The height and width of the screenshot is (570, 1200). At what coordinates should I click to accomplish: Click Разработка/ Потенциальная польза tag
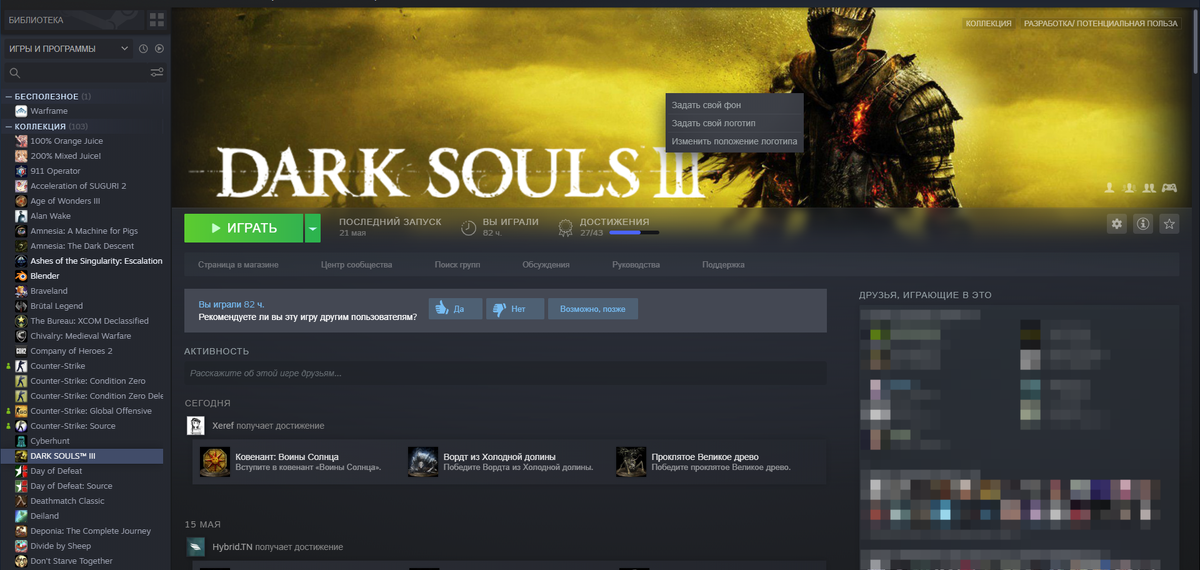tap(1101, 23)
